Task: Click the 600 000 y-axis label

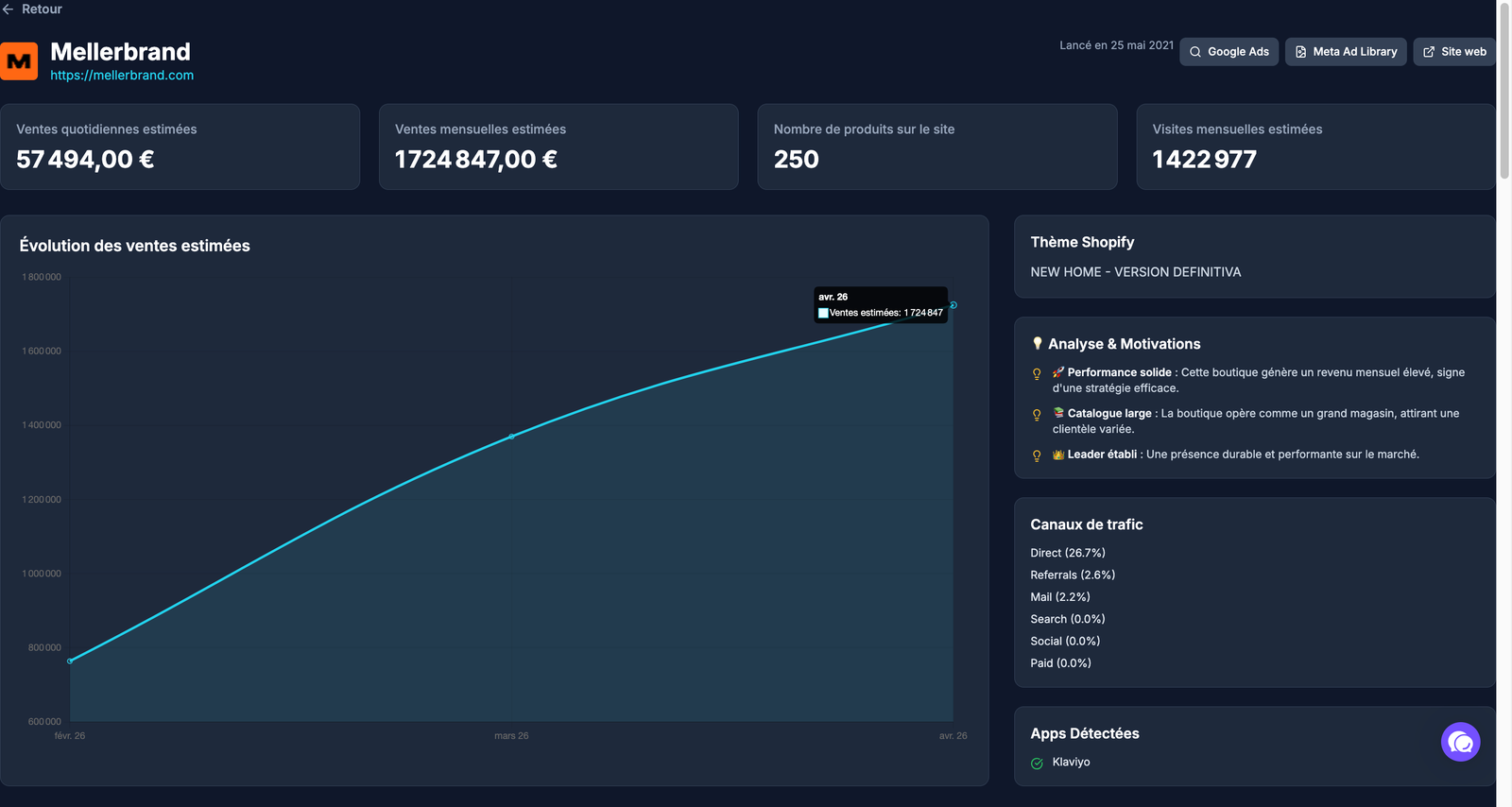Action: [x=44, y=721]
